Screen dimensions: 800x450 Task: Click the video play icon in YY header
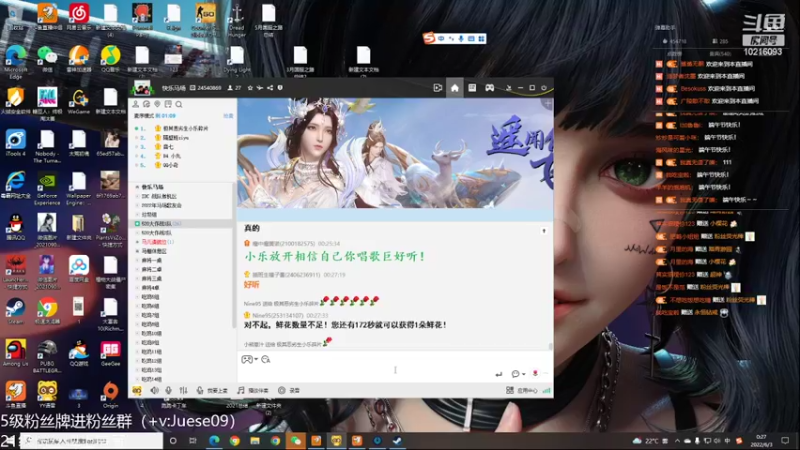coord(438,88)
